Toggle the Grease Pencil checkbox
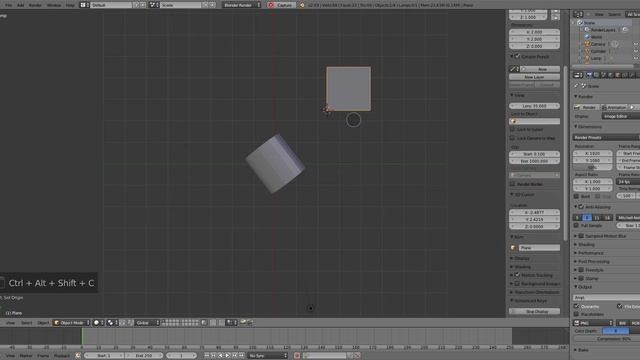The height and width of the screenshot is (360, 640). [517, 56]
